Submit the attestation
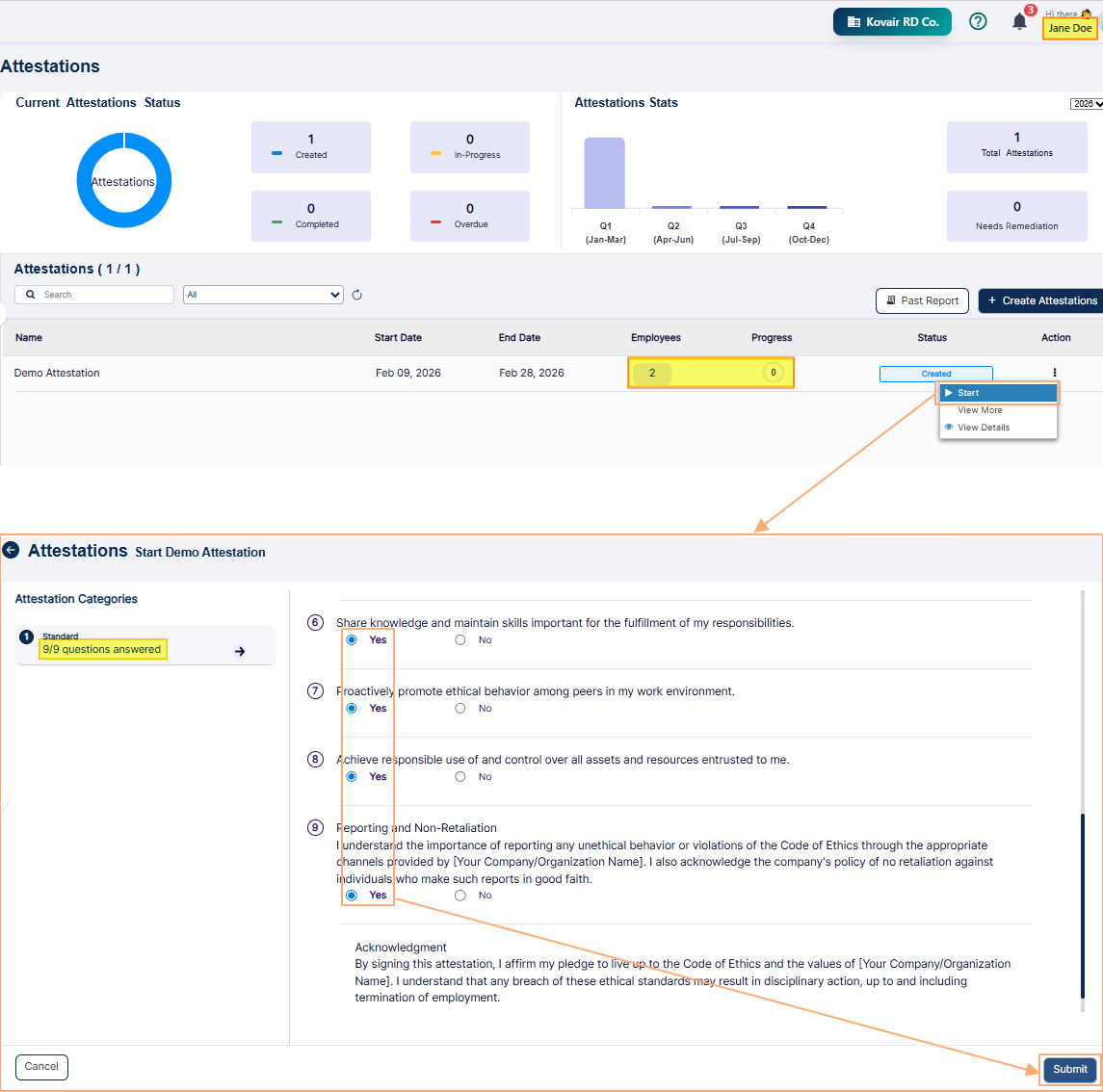The width and height of the screenshot is (1103, 1092). click(x=1069, y=1069)
